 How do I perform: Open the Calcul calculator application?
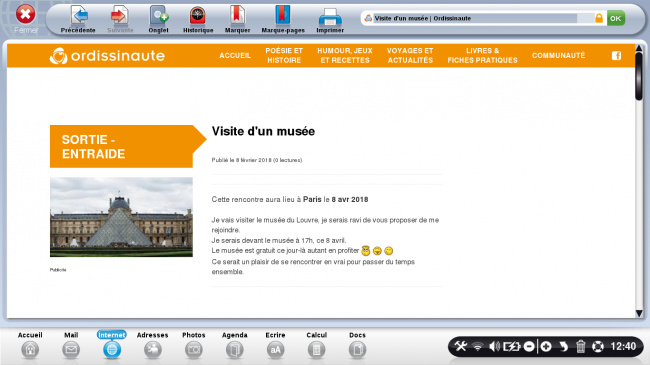tap(316, 345)
